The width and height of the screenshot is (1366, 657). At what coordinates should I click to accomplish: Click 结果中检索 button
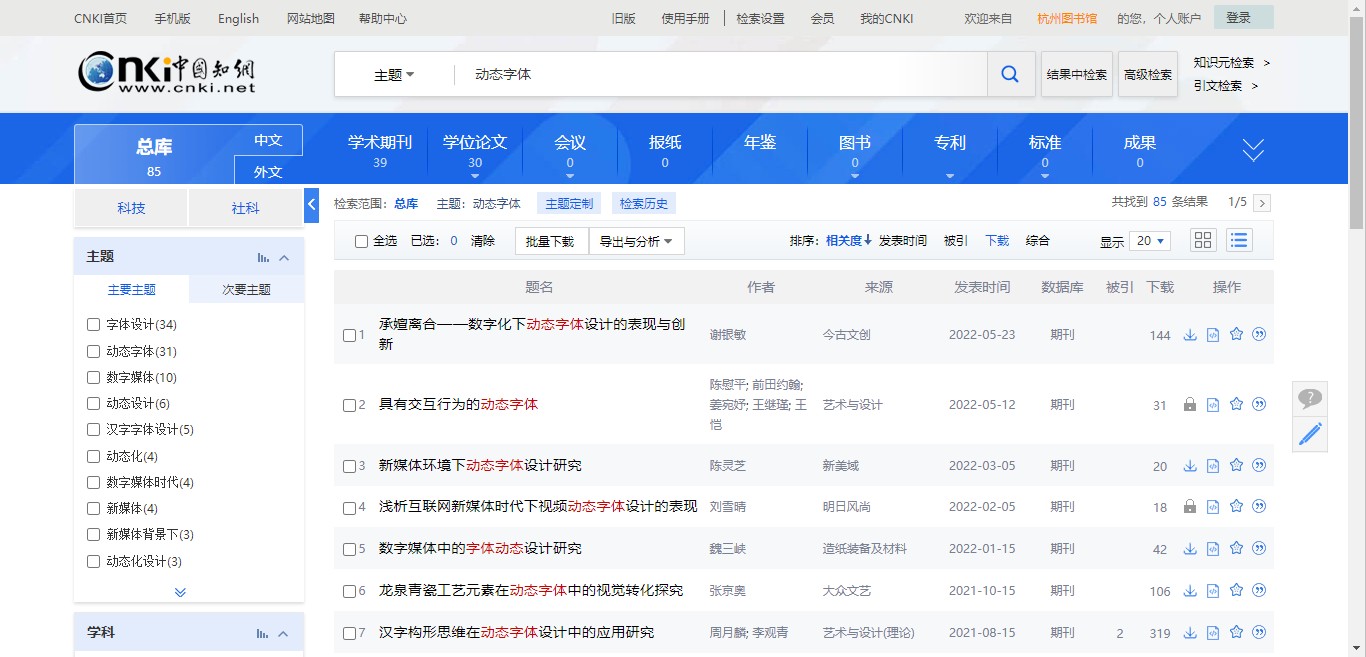pyautogui.click(x=1077, y=74)
